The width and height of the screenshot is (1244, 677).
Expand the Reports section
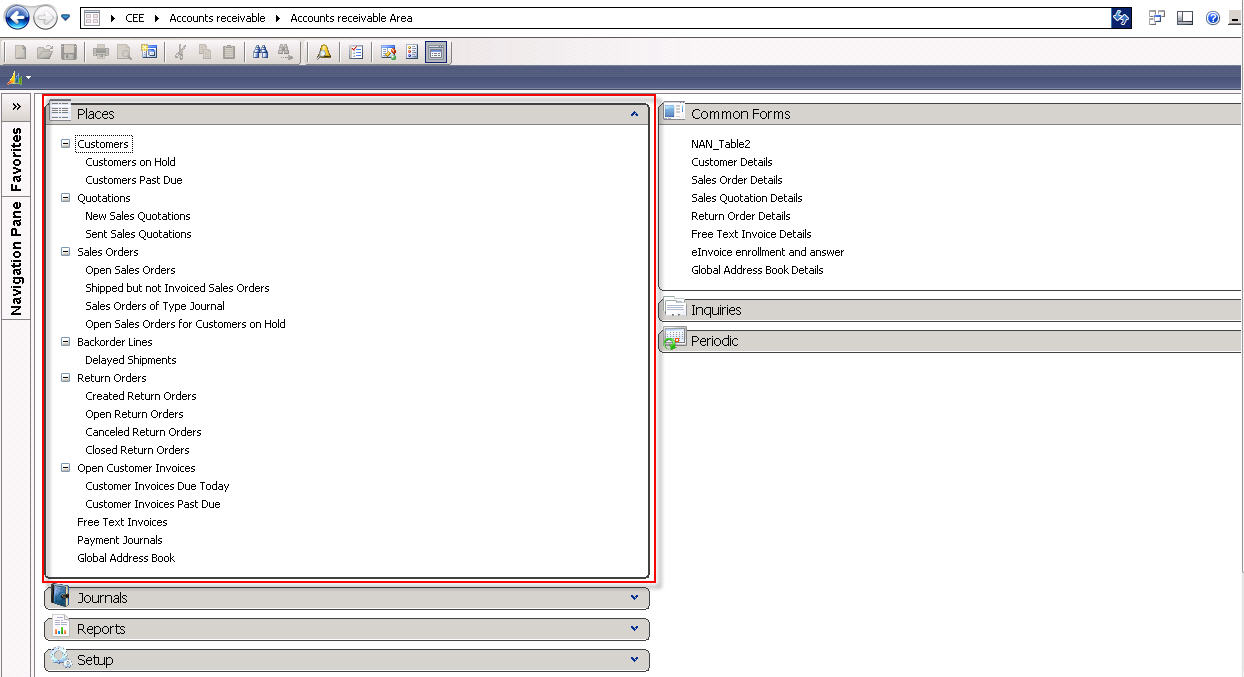coord(634,629)
